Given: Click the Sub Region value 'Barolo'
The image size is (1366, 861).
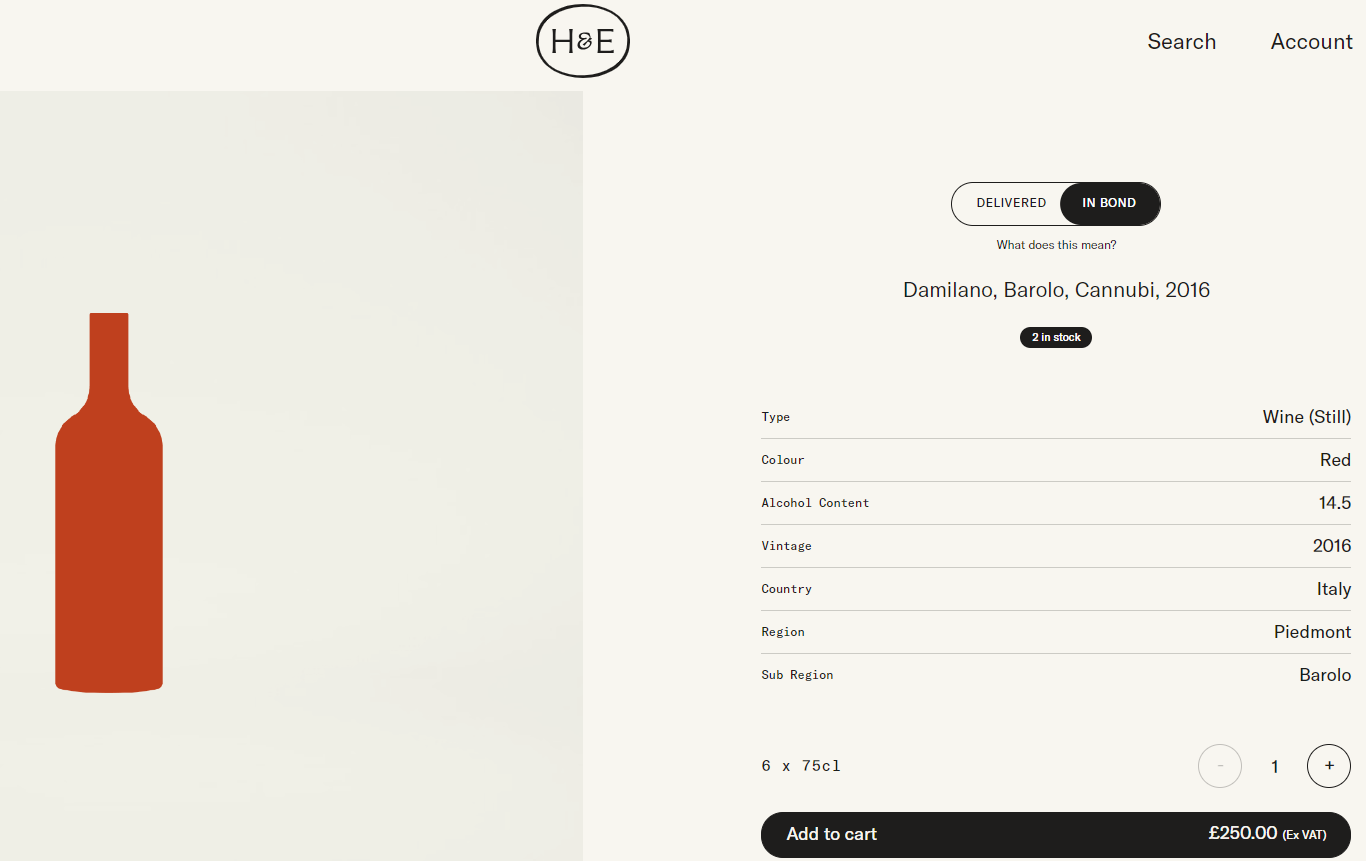Looking at the screenshot, I should coord(1325,675).
